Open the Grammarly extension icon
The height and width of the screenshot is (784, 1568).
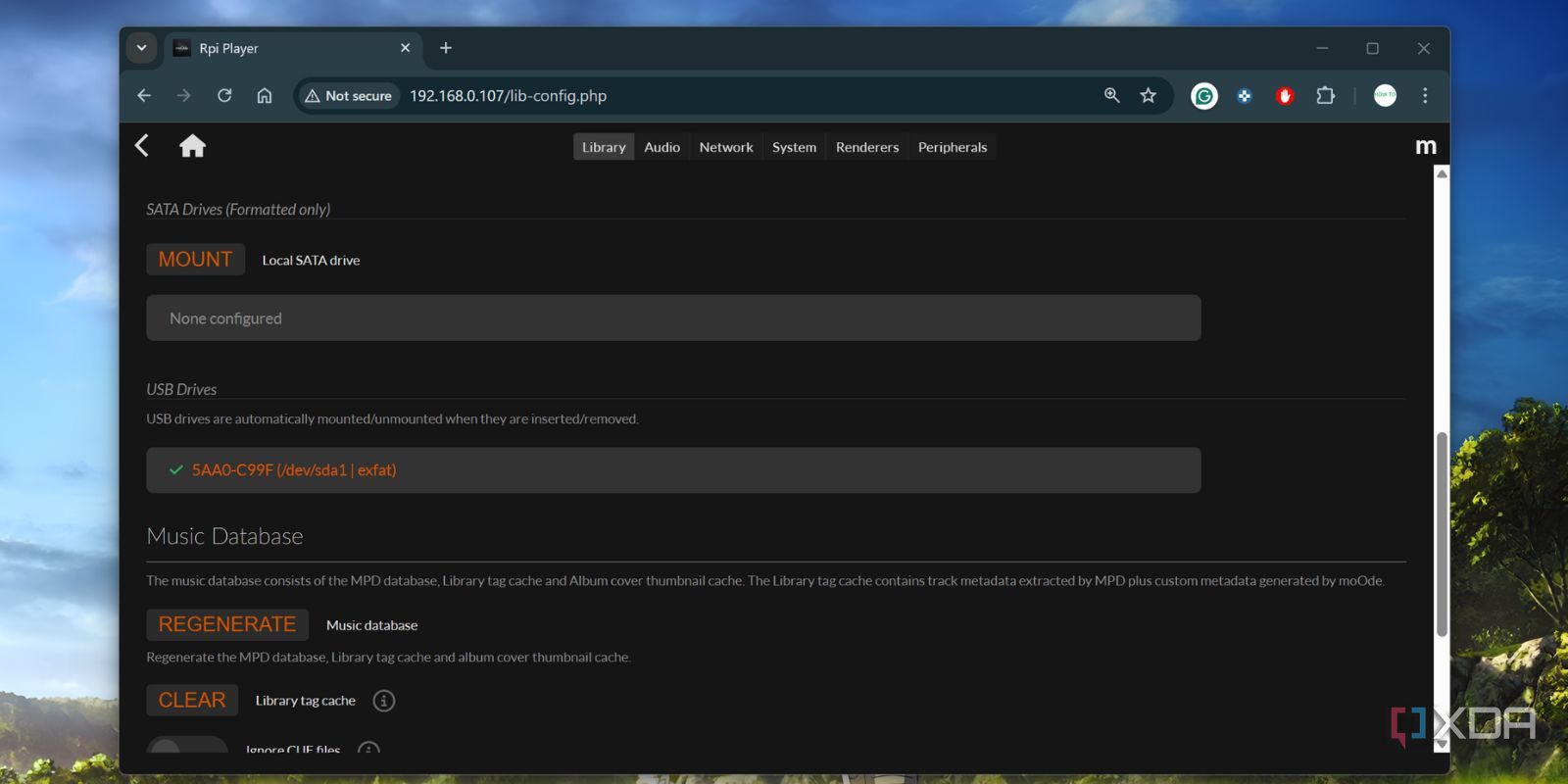1204,96
